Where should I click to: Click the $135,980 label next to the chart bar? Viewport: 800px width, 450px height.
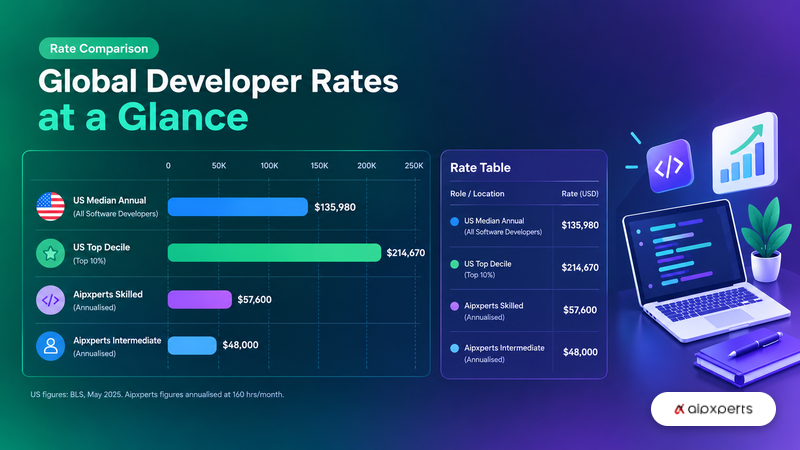click(x=335, y=207)
